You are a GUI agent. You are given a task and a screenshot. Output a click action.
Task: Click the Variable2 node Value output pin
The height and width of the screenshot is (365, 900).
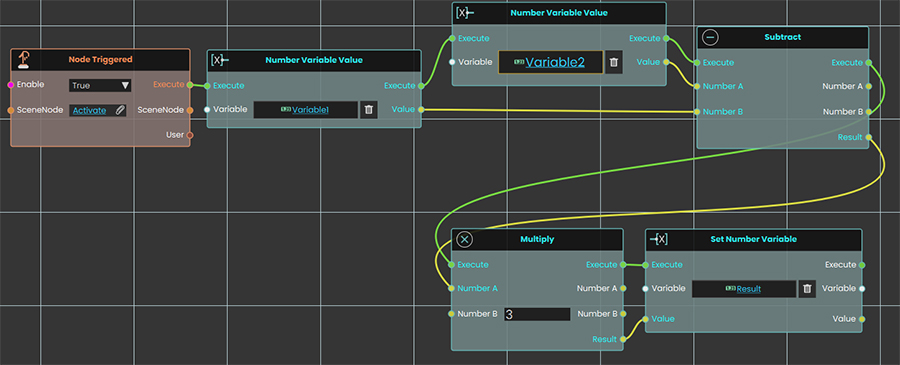[666, 61]
